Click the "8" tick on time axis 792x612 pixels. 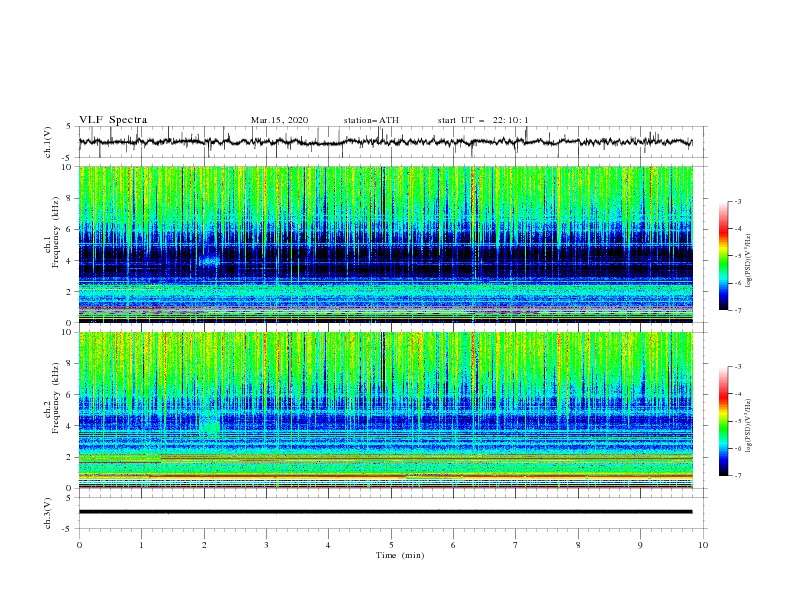[x=578, y=545]
